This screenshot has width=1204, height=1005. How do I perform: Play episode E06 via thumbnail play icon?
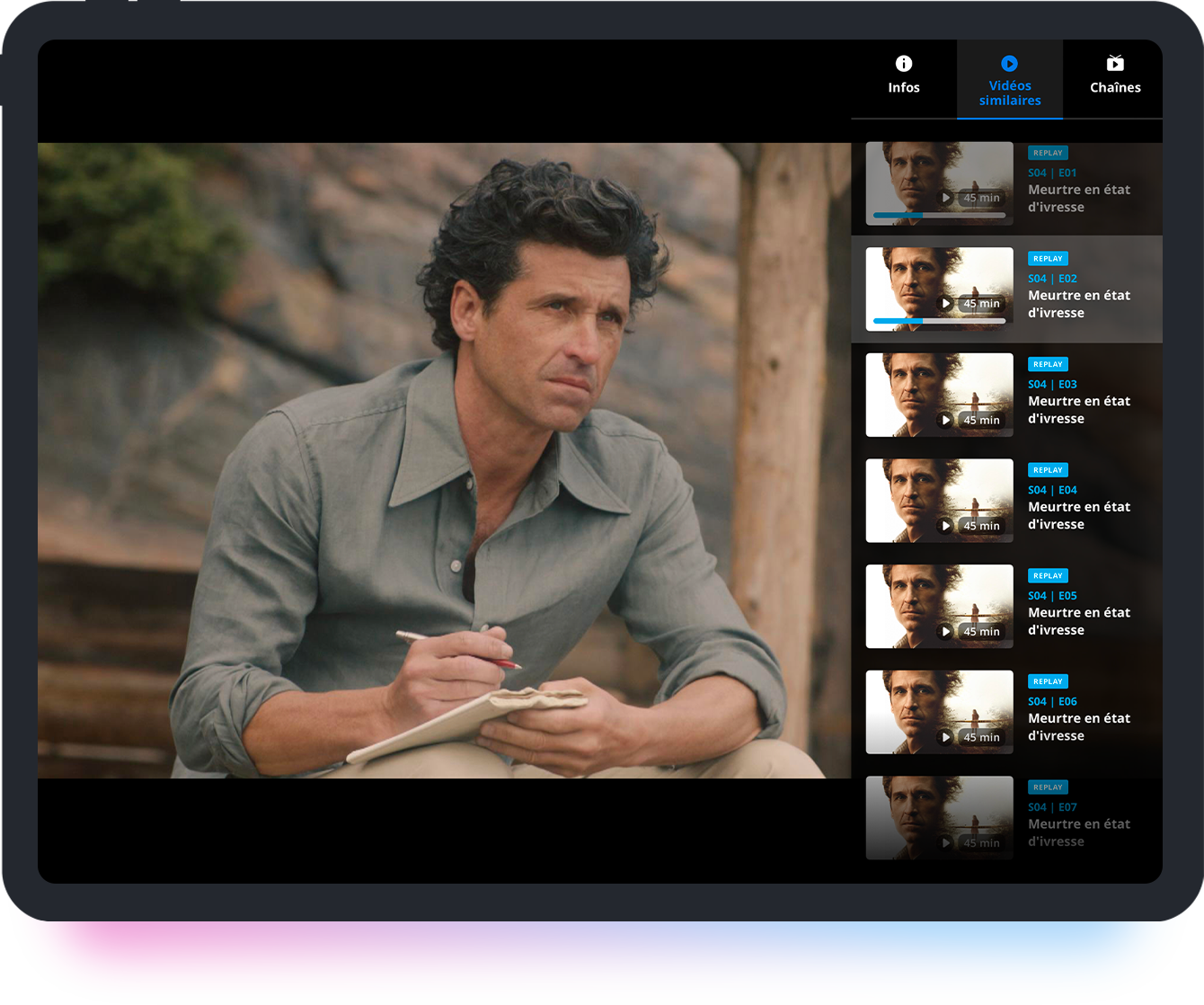click(x=945, y=737)
